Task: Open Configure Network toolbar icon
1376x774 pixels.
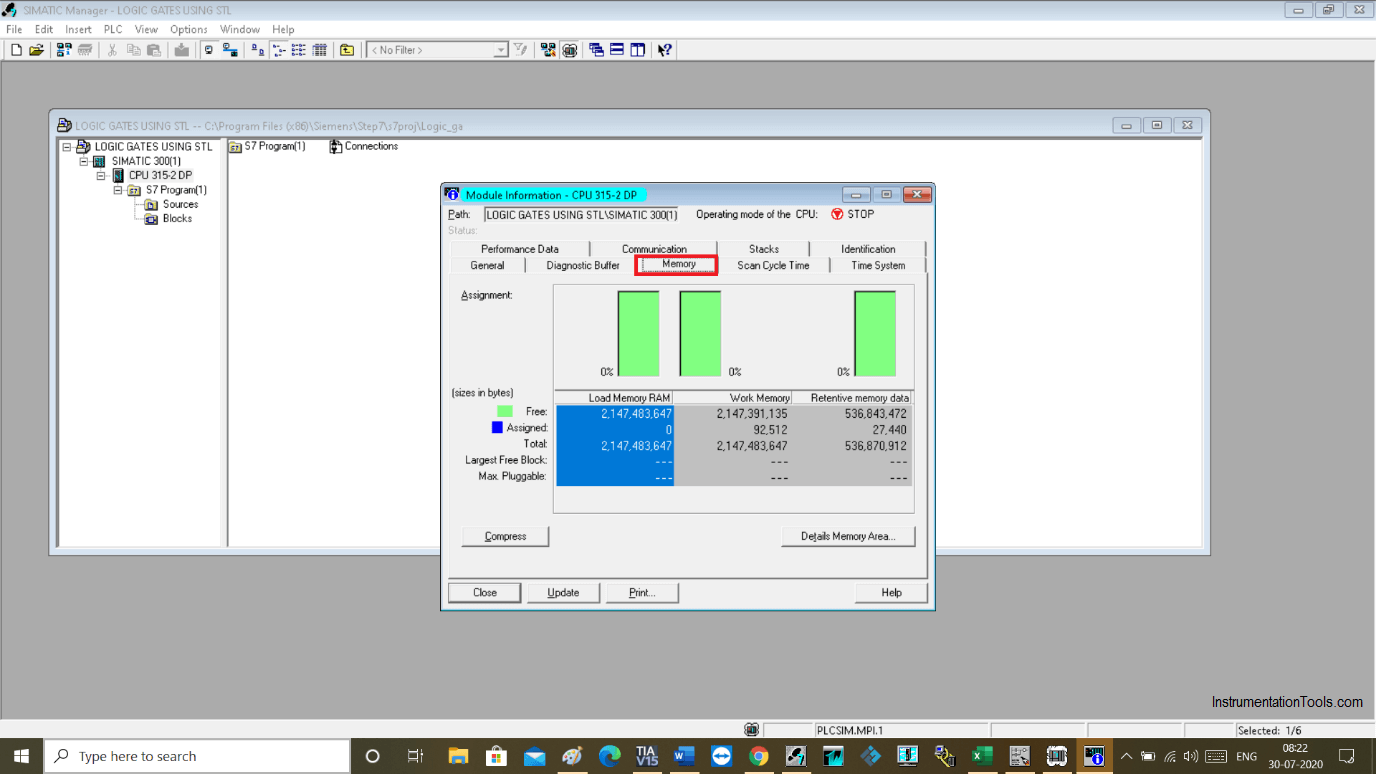Action: pos(548,50)
